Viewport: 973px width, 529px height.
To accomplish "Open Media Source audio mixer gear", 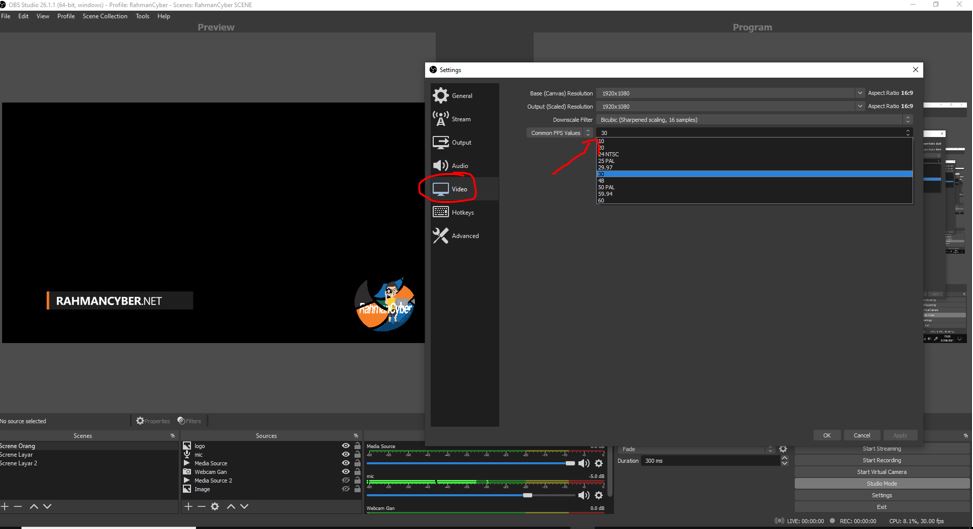I will pos(599,463).
